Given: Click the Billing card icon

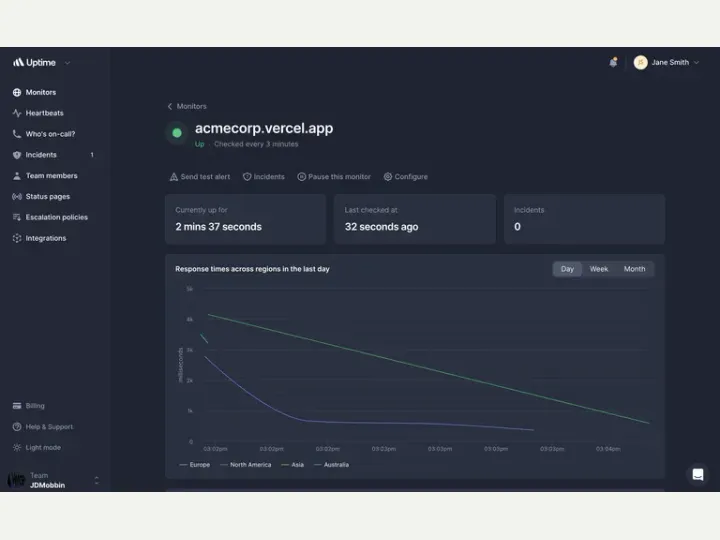Looking at the screenshot, I should coord(17,406).
